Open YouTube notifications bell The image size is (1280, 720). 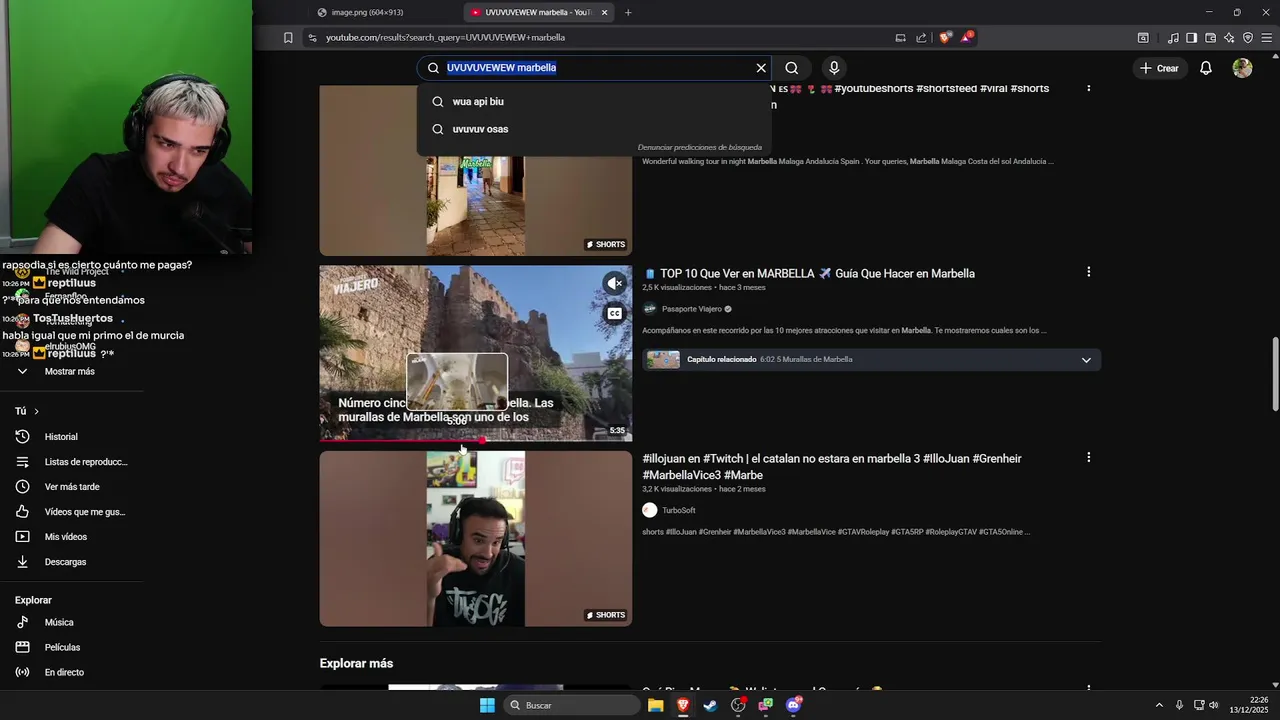[1206, 68]
